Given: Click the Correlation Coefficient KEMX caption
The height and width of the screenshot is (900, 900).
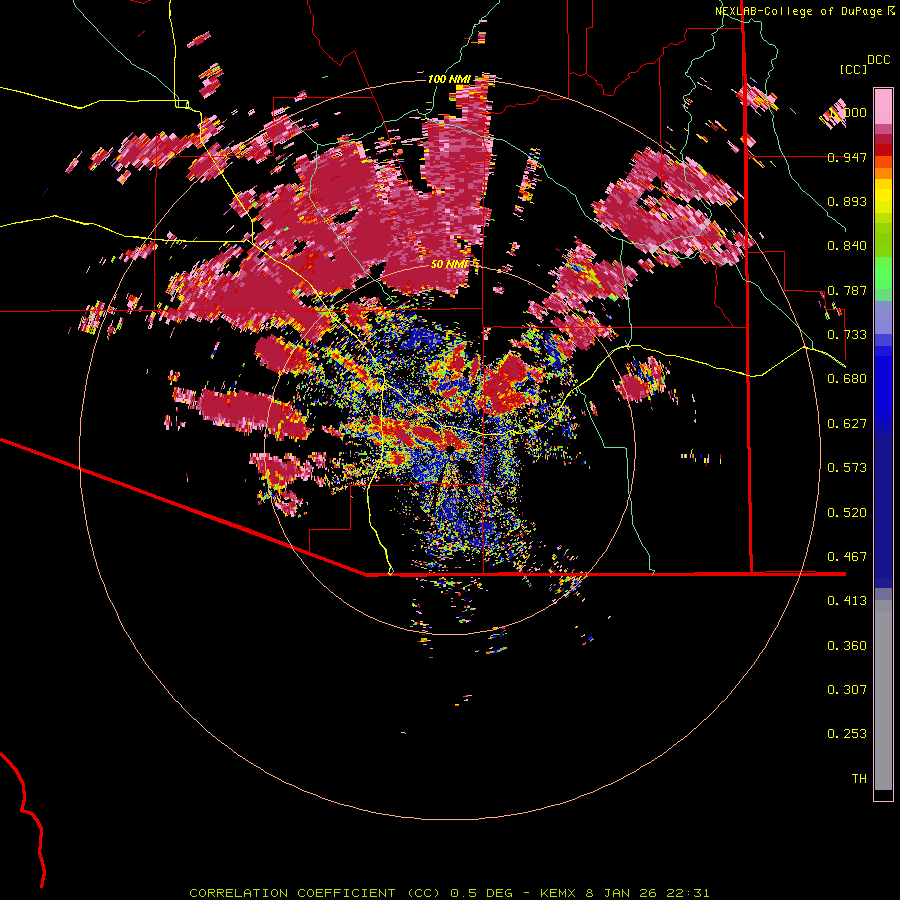Looking at the screenshot, I should [x=449, y=893].
